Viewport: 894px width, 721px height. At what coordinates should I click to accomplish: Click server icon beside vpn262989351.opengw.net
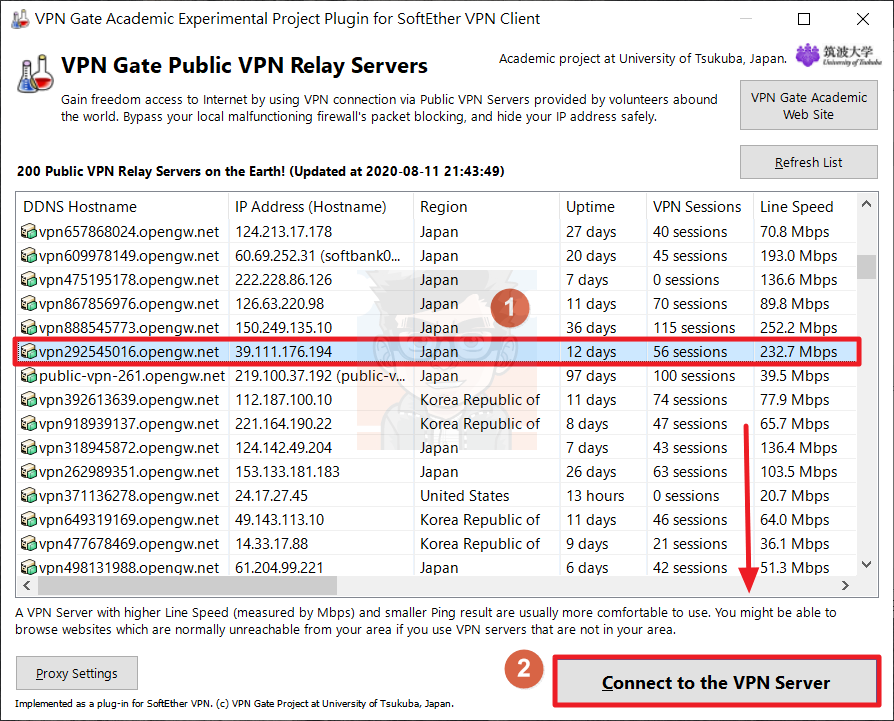pyautogui.click(x=29, y=472)
